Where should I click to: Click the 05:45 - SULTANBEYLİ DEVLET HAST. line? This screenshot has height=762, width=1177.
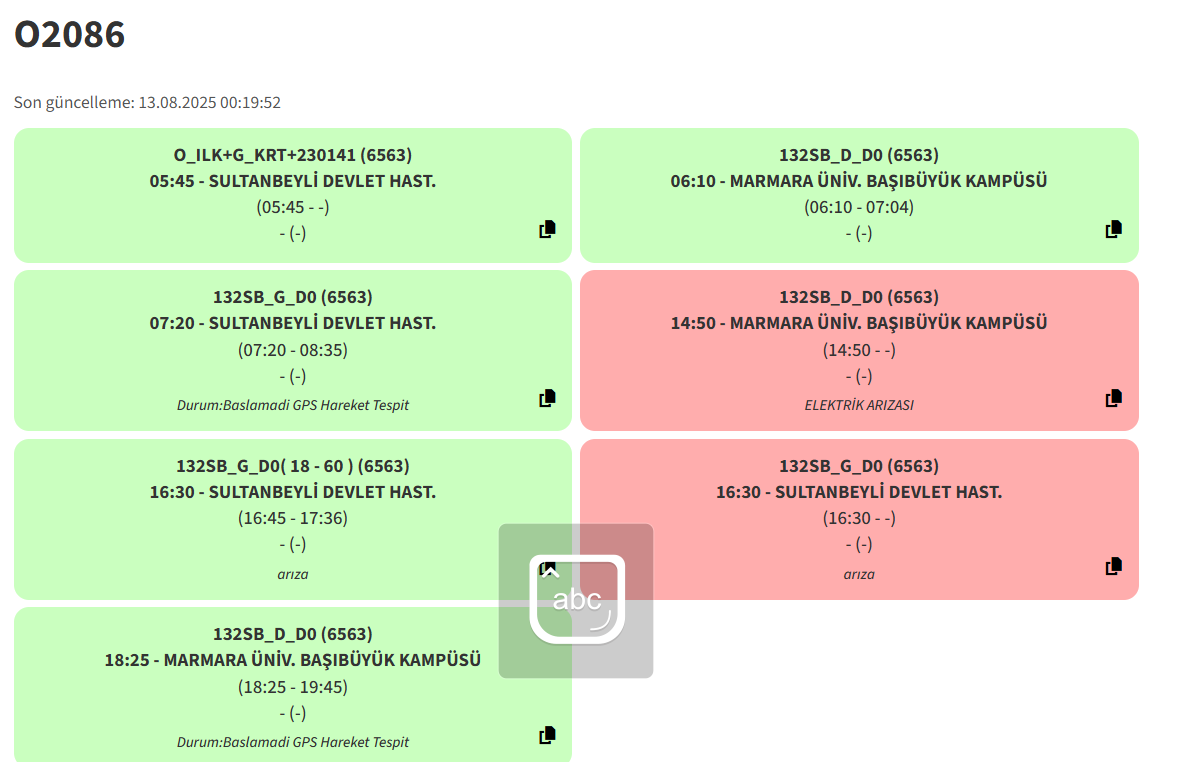point(293,181)
